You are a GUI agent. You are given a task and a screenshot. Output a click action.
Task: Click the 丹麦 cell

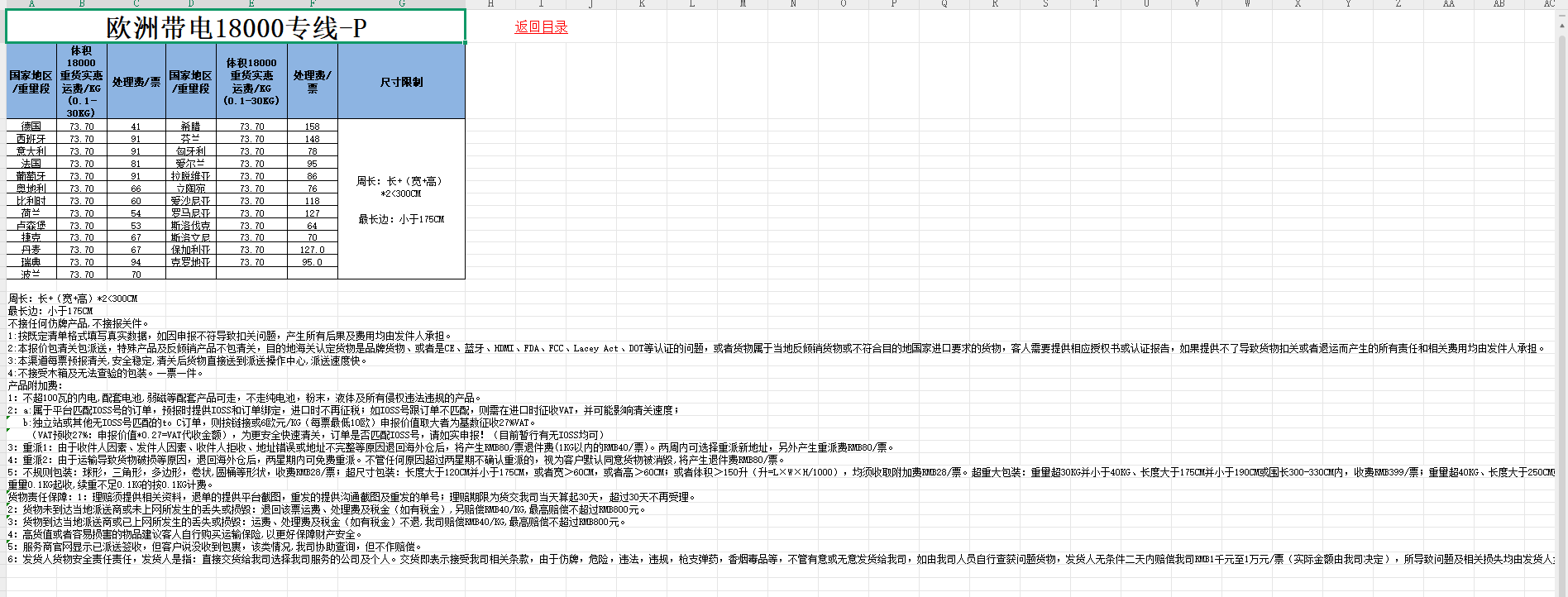pos(31,250)
